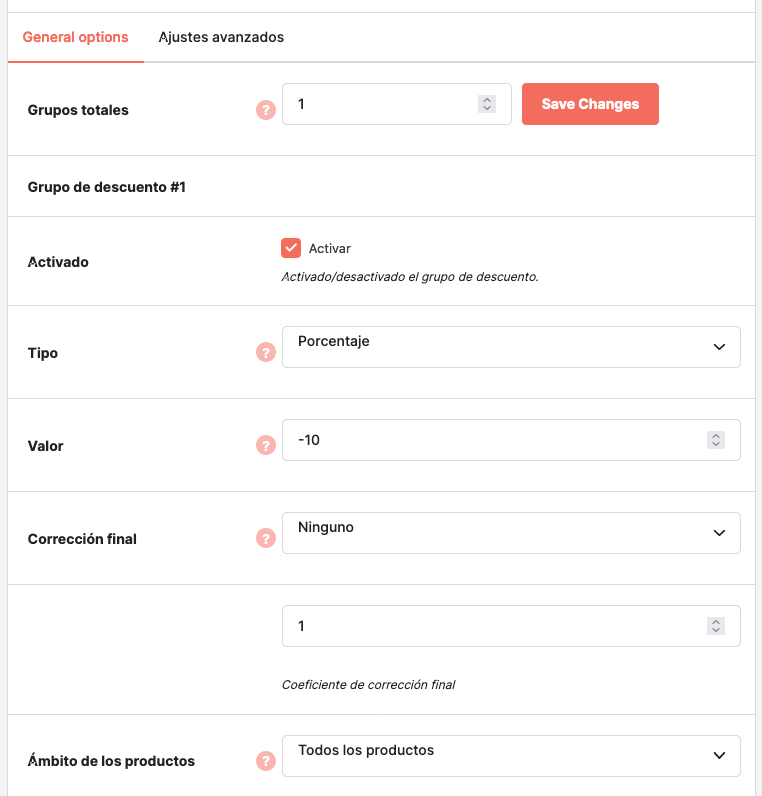Viewport: 762px width, 796px height.
Task: Click the Valor help question mark
Action: click(266, 445)
